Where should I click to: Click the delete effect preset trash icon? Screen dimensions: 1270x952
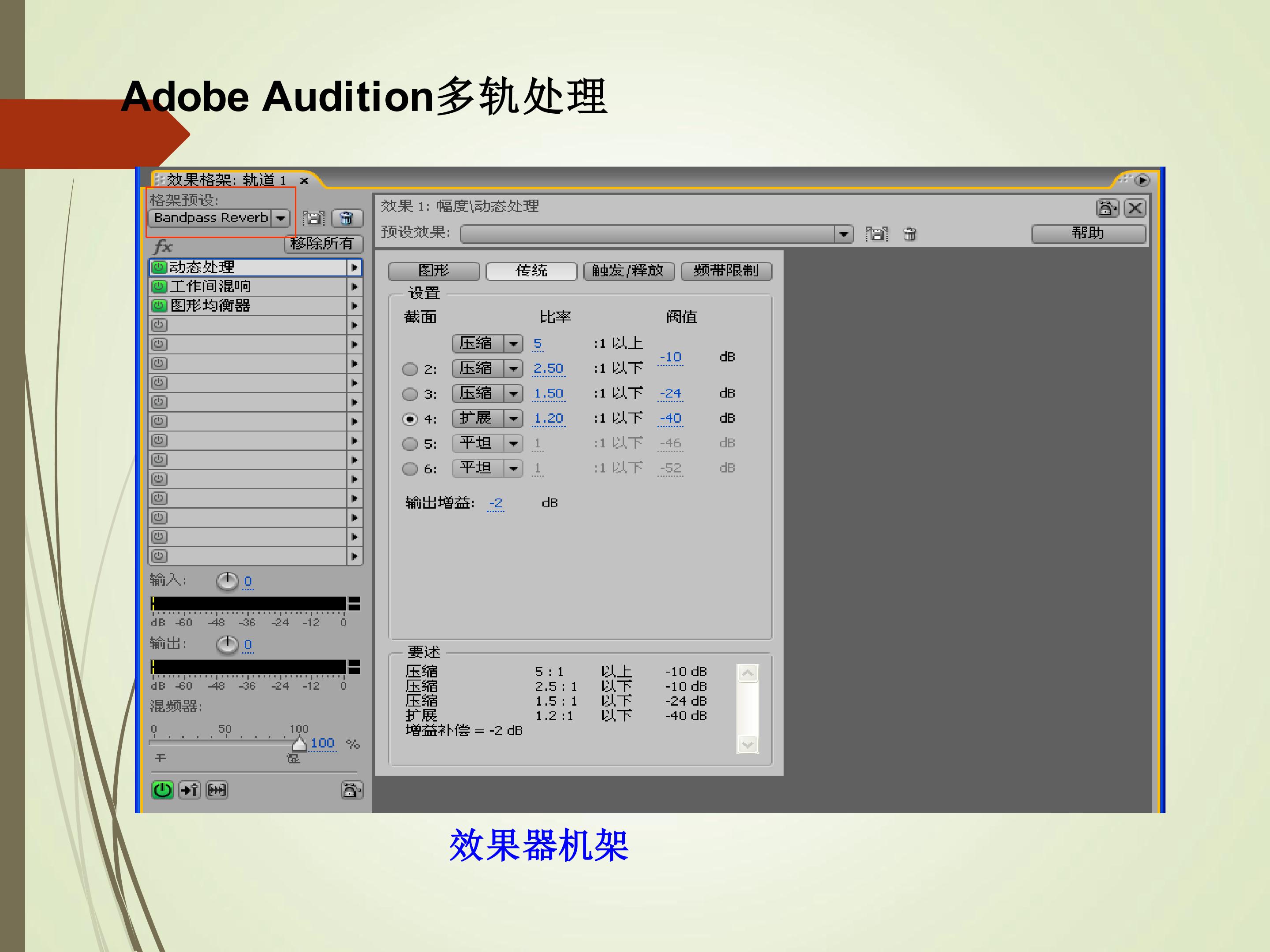pyautogui.click(x=910, y=234)
